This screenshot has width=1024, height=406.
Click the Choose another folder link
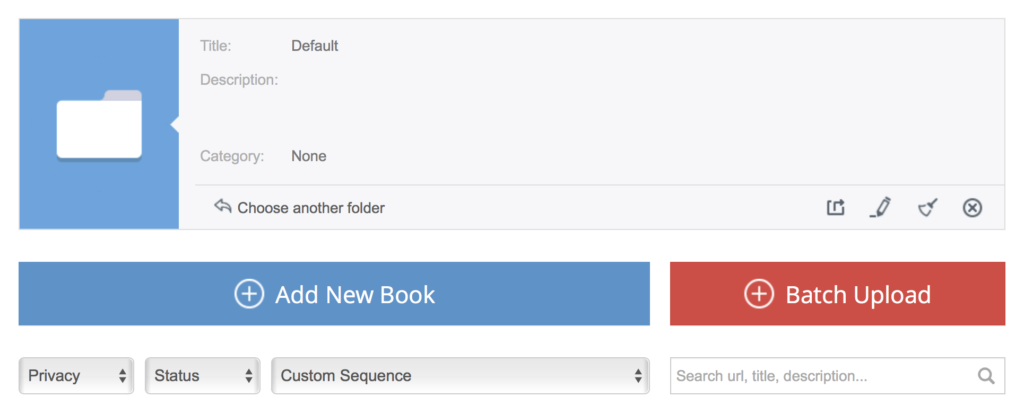click(x=311, y=208)
